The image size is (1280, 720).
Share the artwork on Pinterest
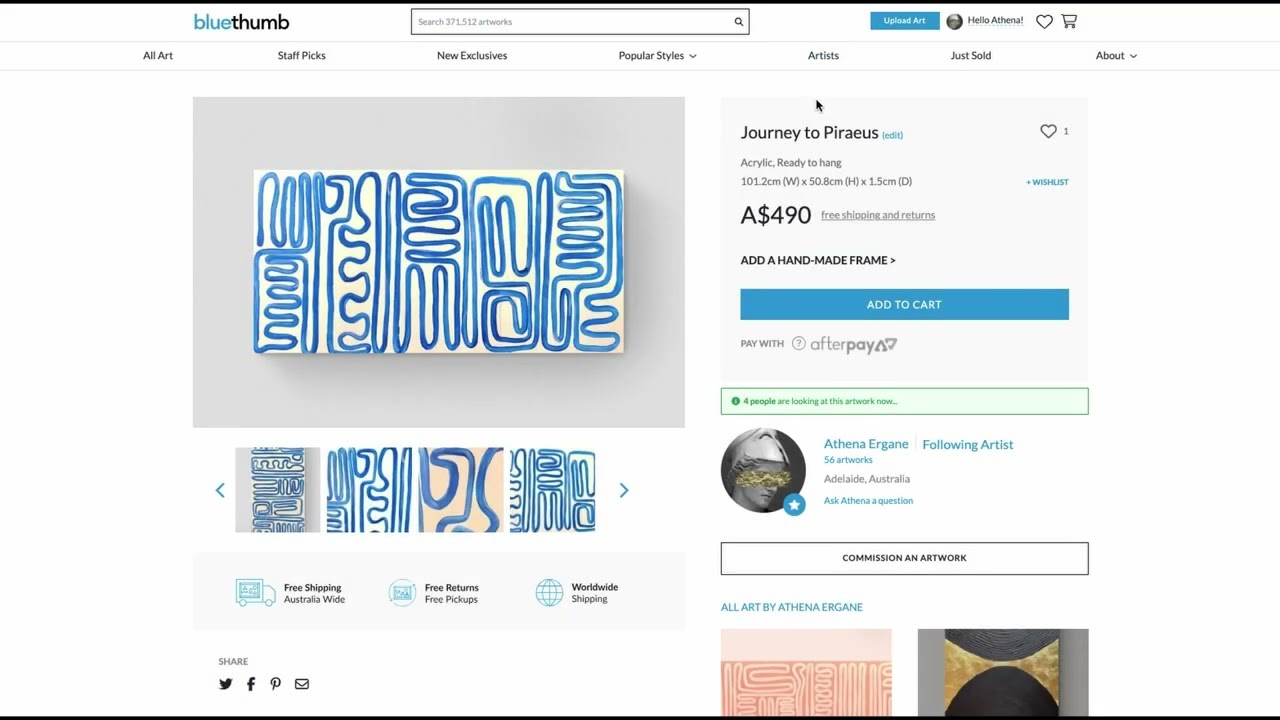pos(275,684)
